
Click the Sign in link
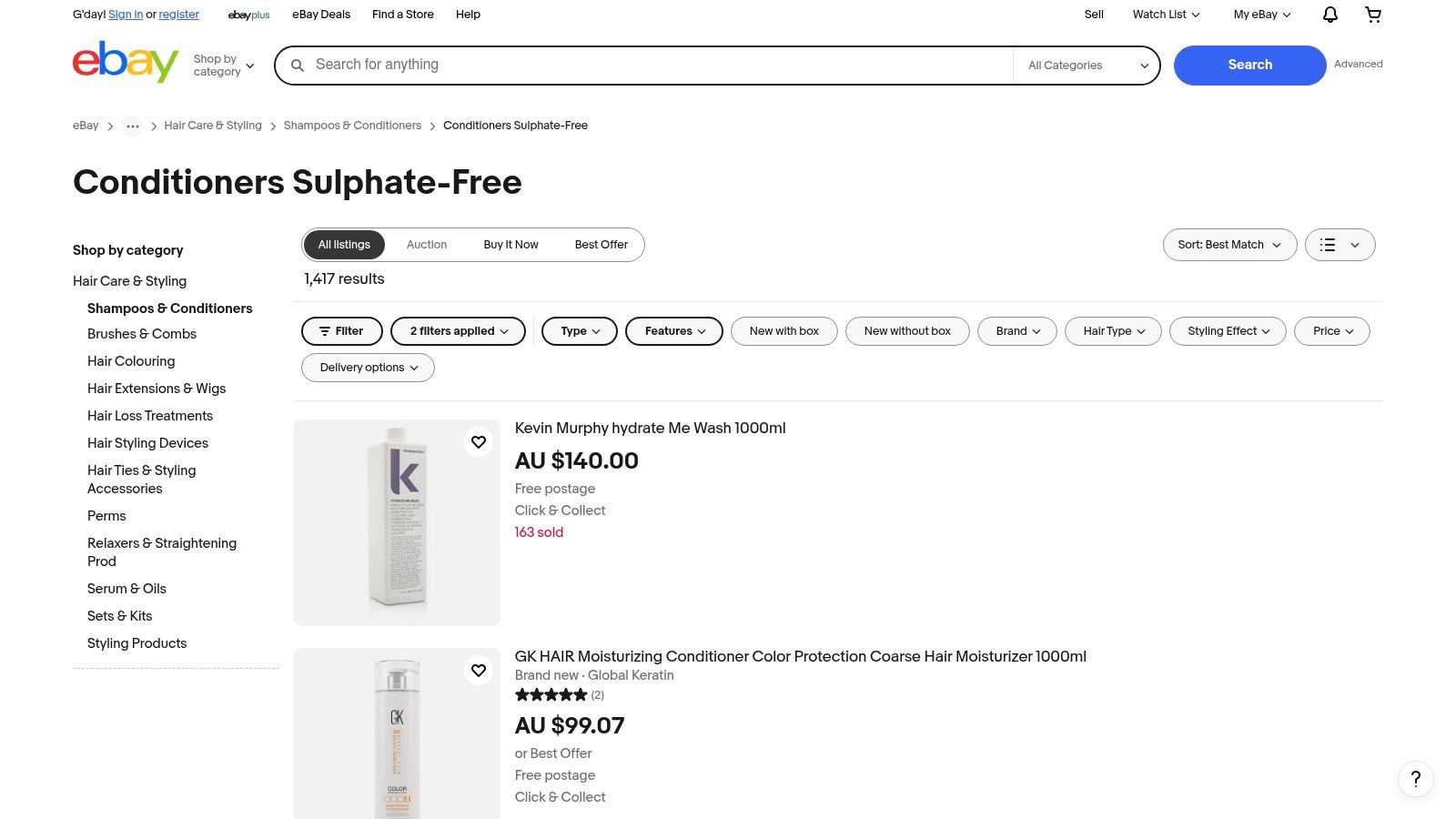point(125,15)
